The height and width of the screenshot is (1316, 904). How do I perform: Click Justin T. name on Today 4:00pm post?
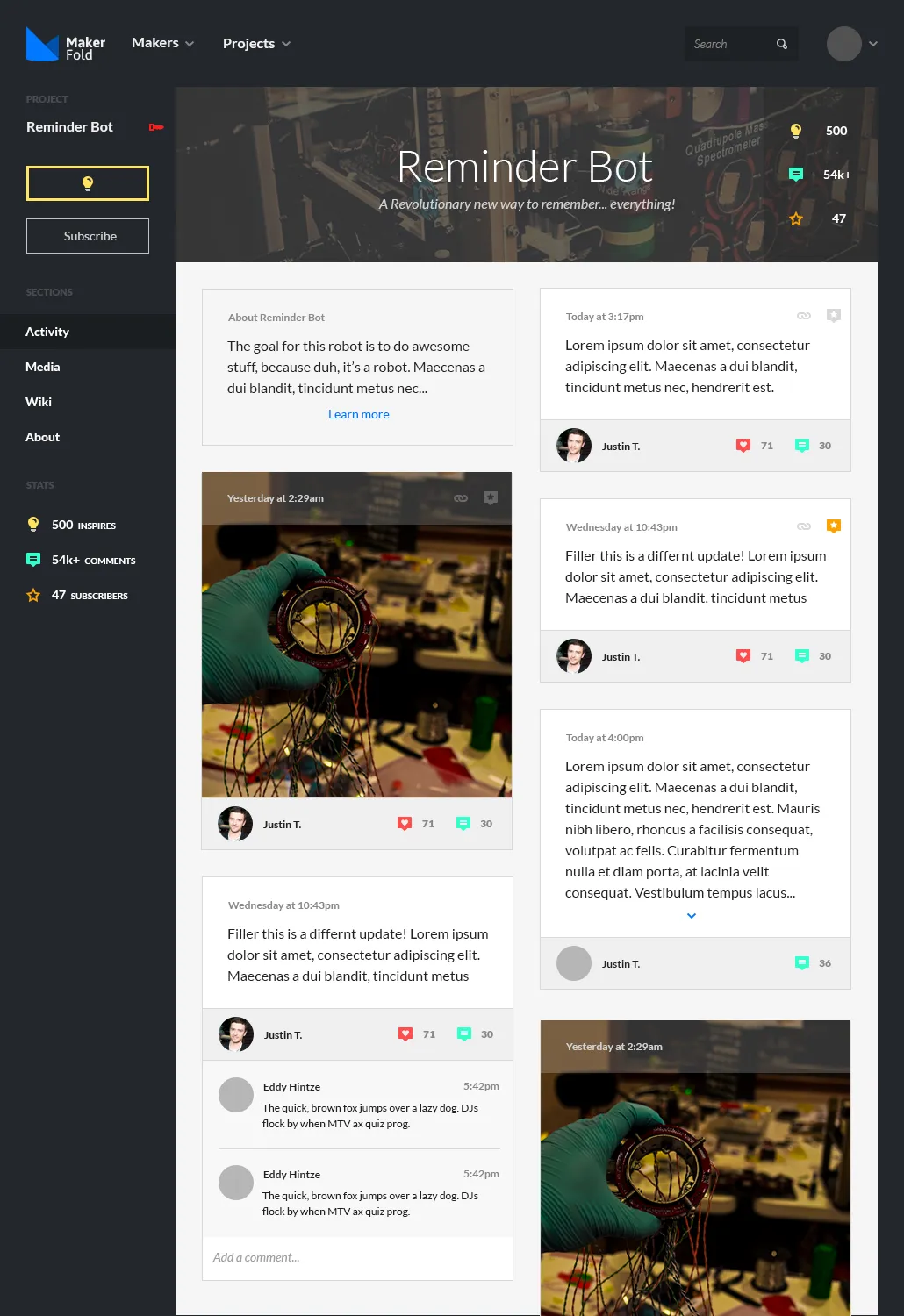621,964
